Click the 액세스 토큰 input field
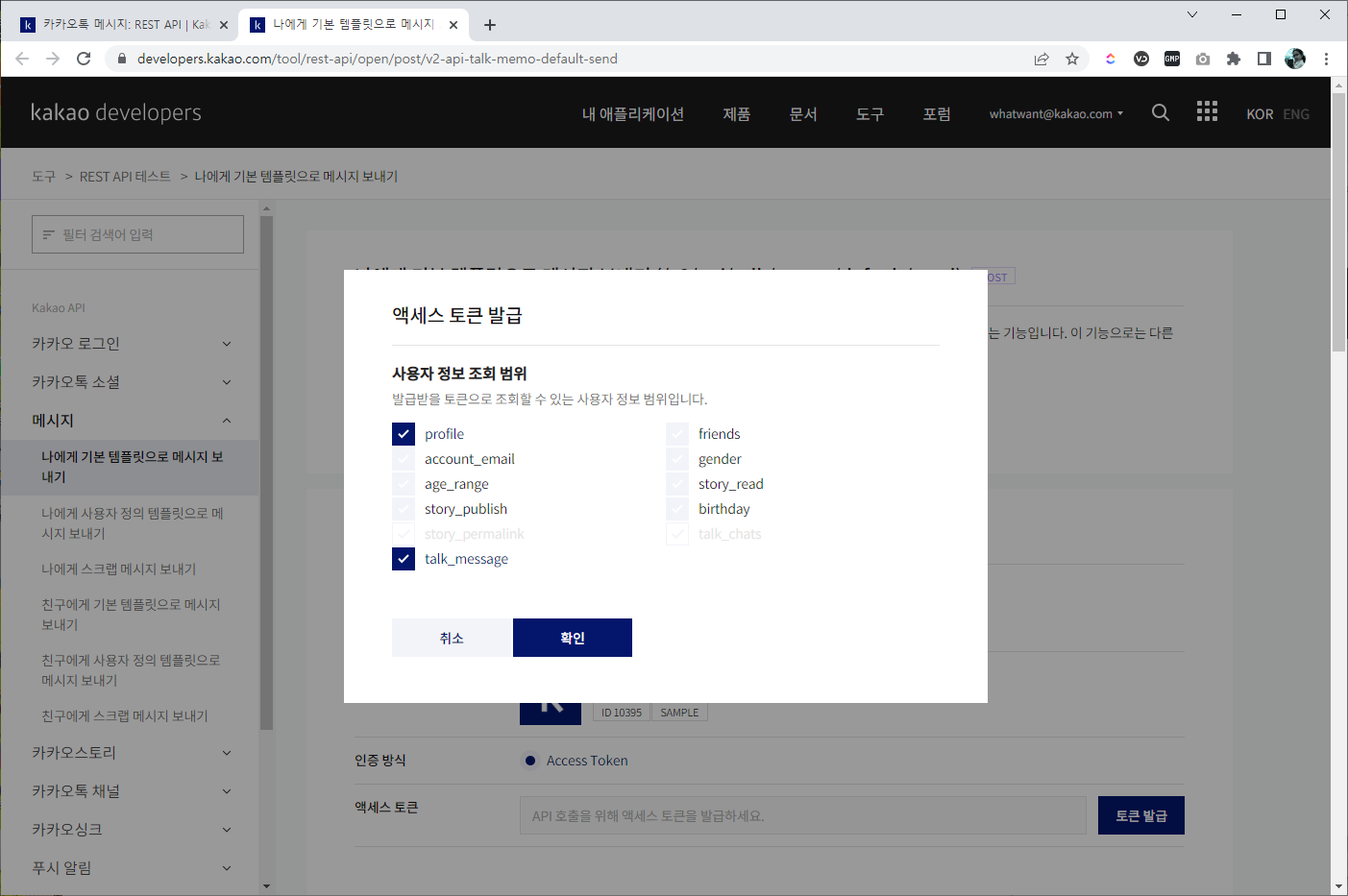 click(x=803, y=815)
